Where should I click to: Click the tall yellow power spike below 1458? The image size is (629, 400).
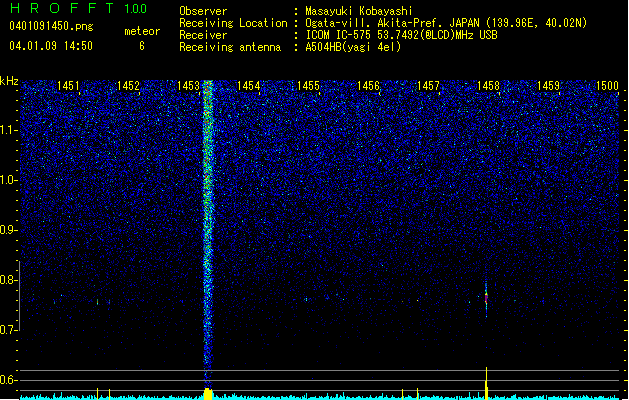(x=487, y=383)
